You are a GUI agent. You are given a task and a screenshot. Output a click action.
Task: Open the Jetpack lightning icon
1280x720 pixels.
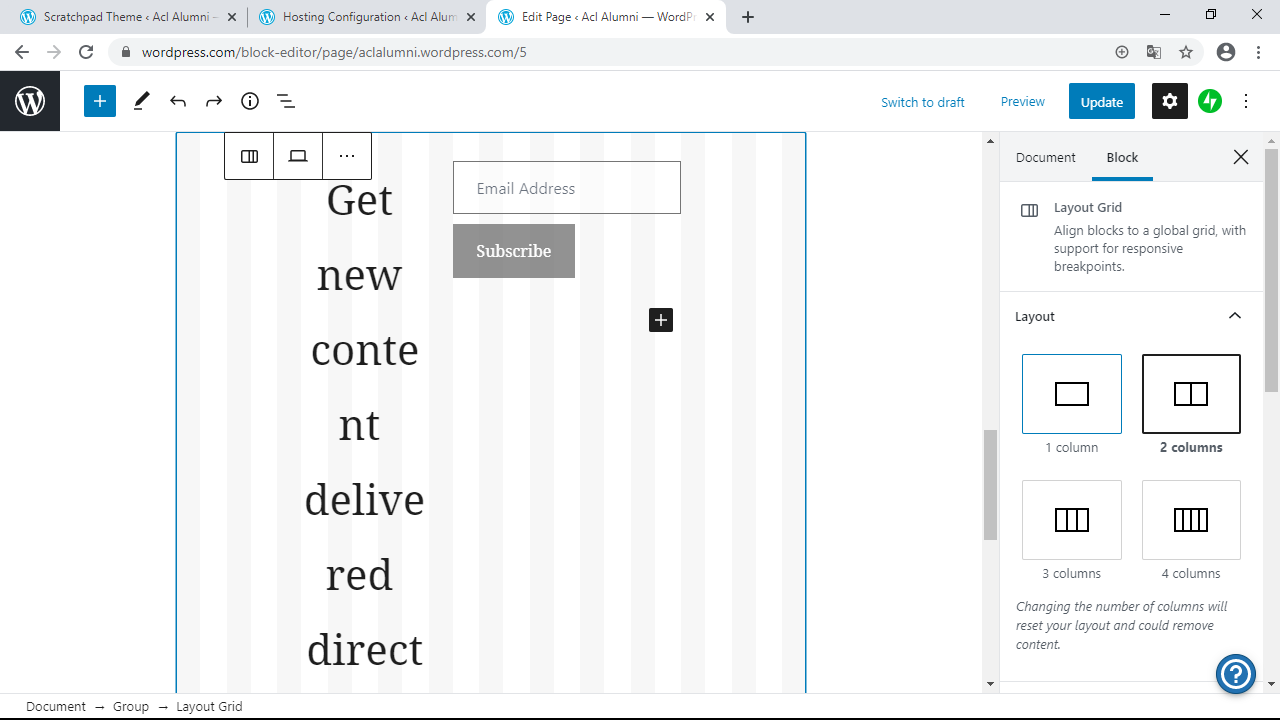coord(1210,101)
